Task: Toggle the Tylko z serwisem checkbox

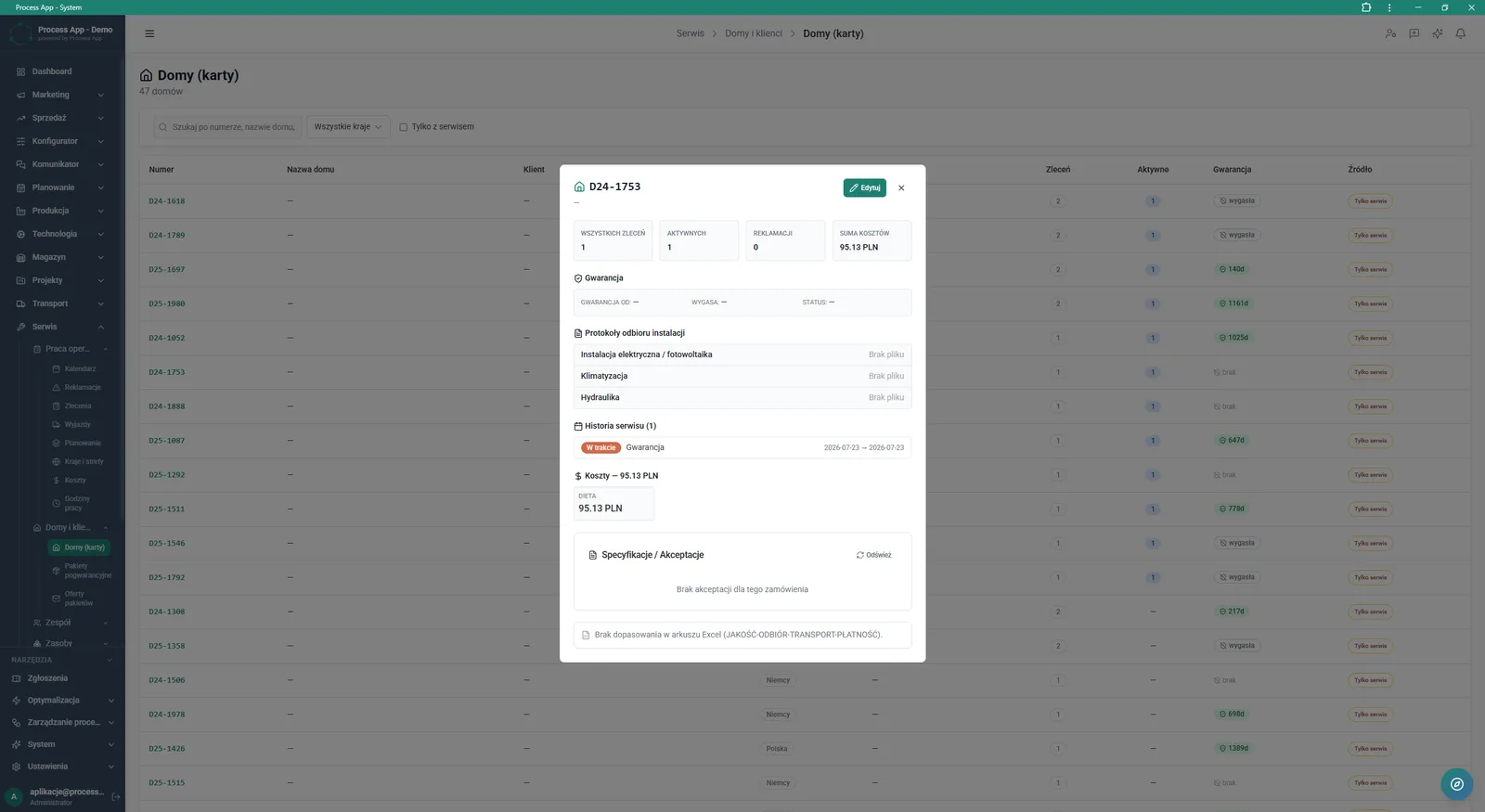Action: pyautogui.click(x=403, y=127)
